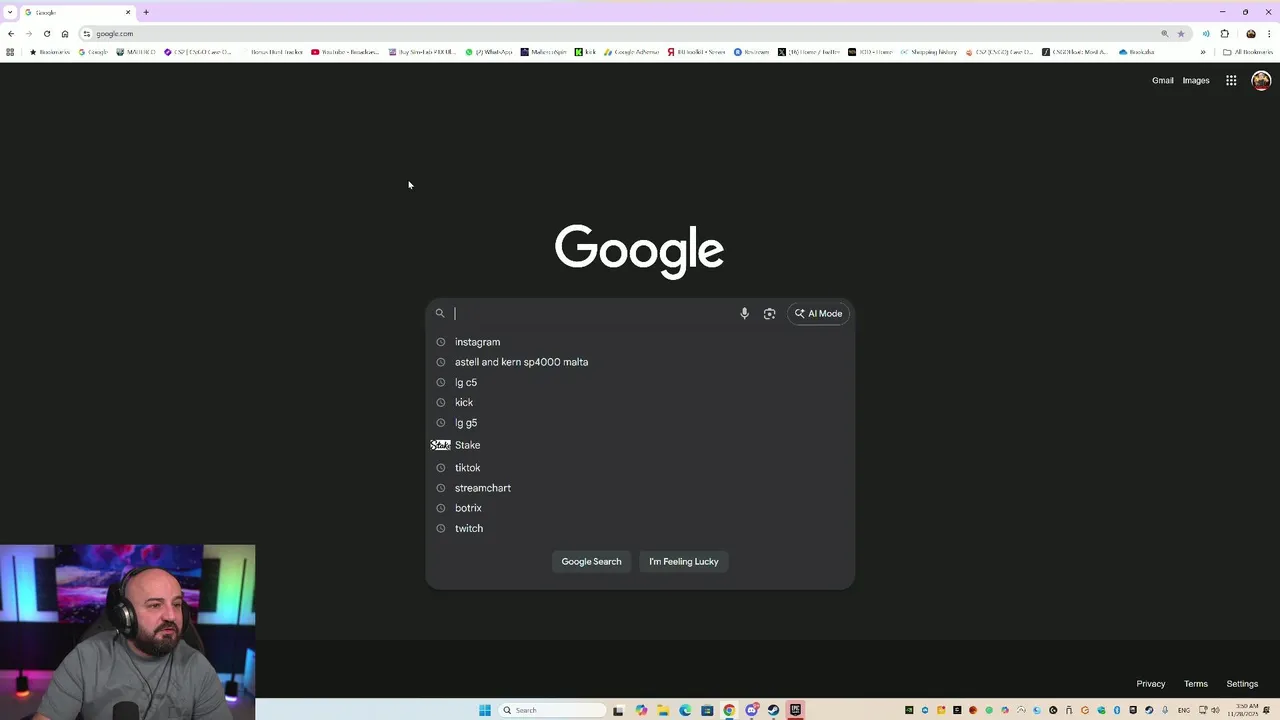Image resolution: width=1280 pixels, height=720 pixels.
Task: Open the tab search dropdown arrow
Action: [x=10, y=12]
